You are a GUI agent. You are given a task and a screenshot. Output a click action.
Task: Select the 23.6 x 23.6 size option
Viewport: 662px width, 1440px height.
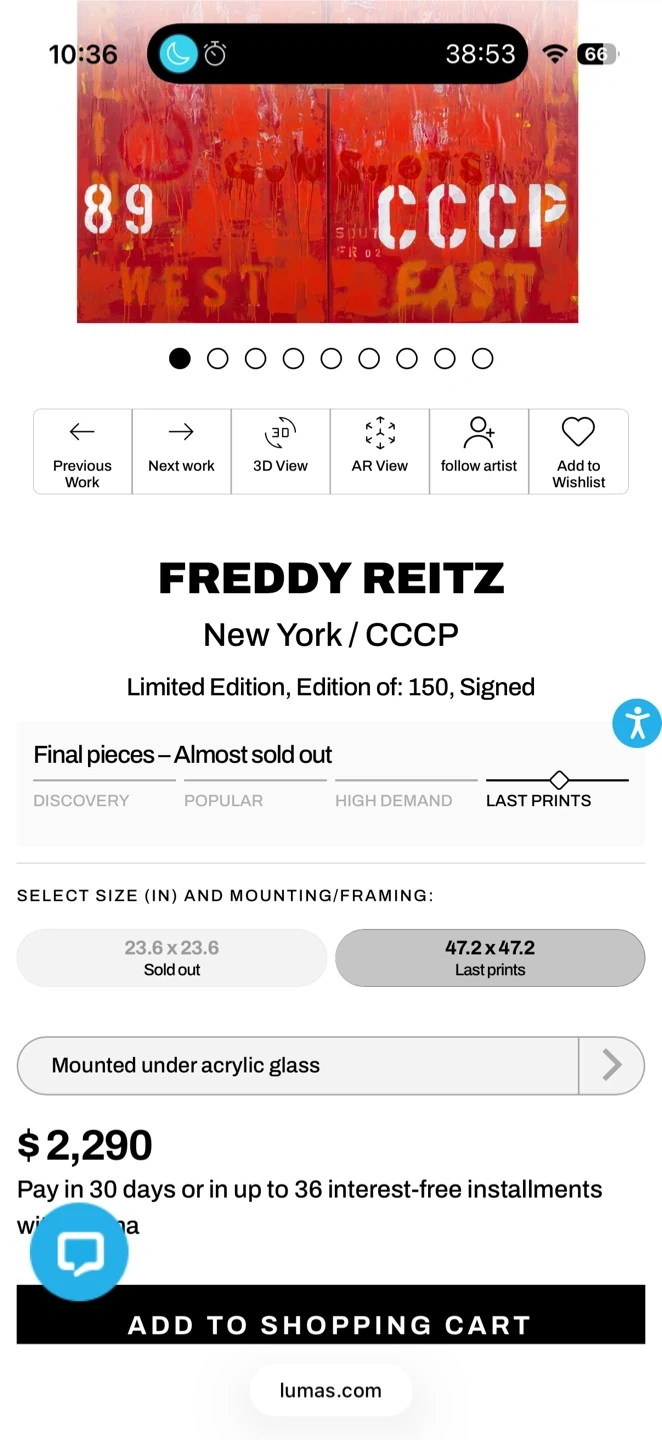[172, 958]
